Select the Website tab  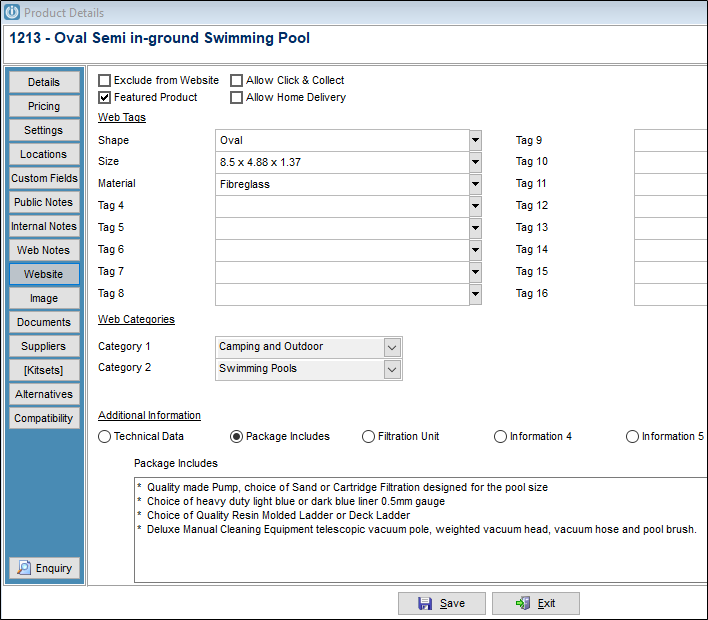pyautogui.click(x=44, y=274)
